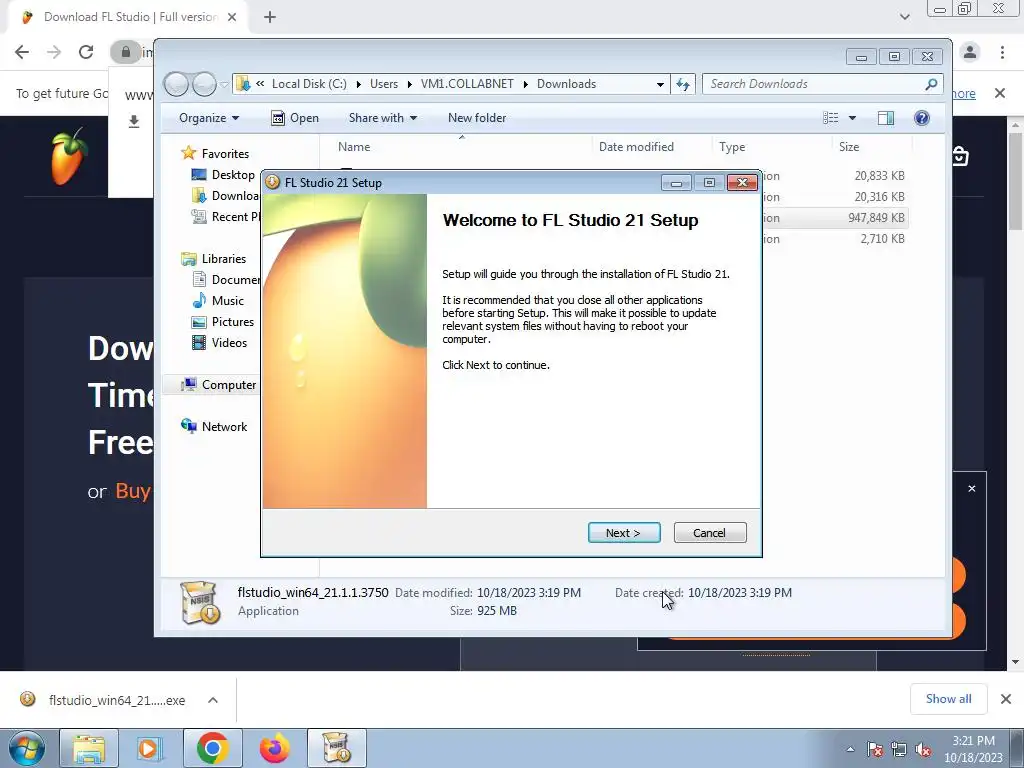Image resolution: width=1024 pixels, height=768 pixels.
Task: Open Windows Media Player from taskbar
Action: [x=149, y=748]
